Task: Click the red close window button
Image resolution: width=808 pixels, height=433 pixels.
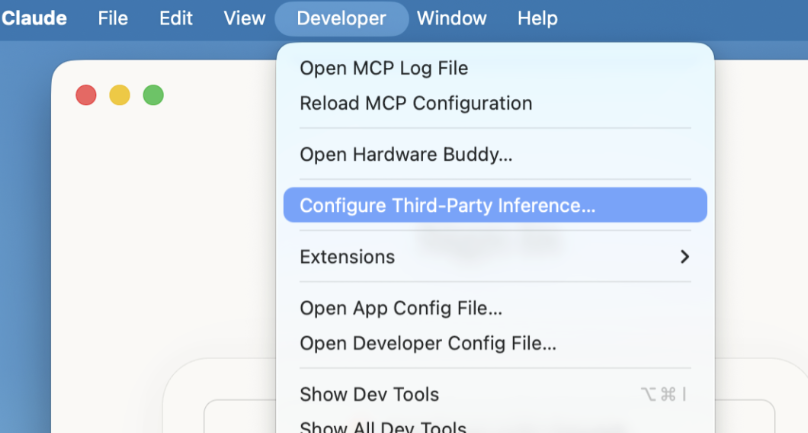Action: (x=86, y=95)
